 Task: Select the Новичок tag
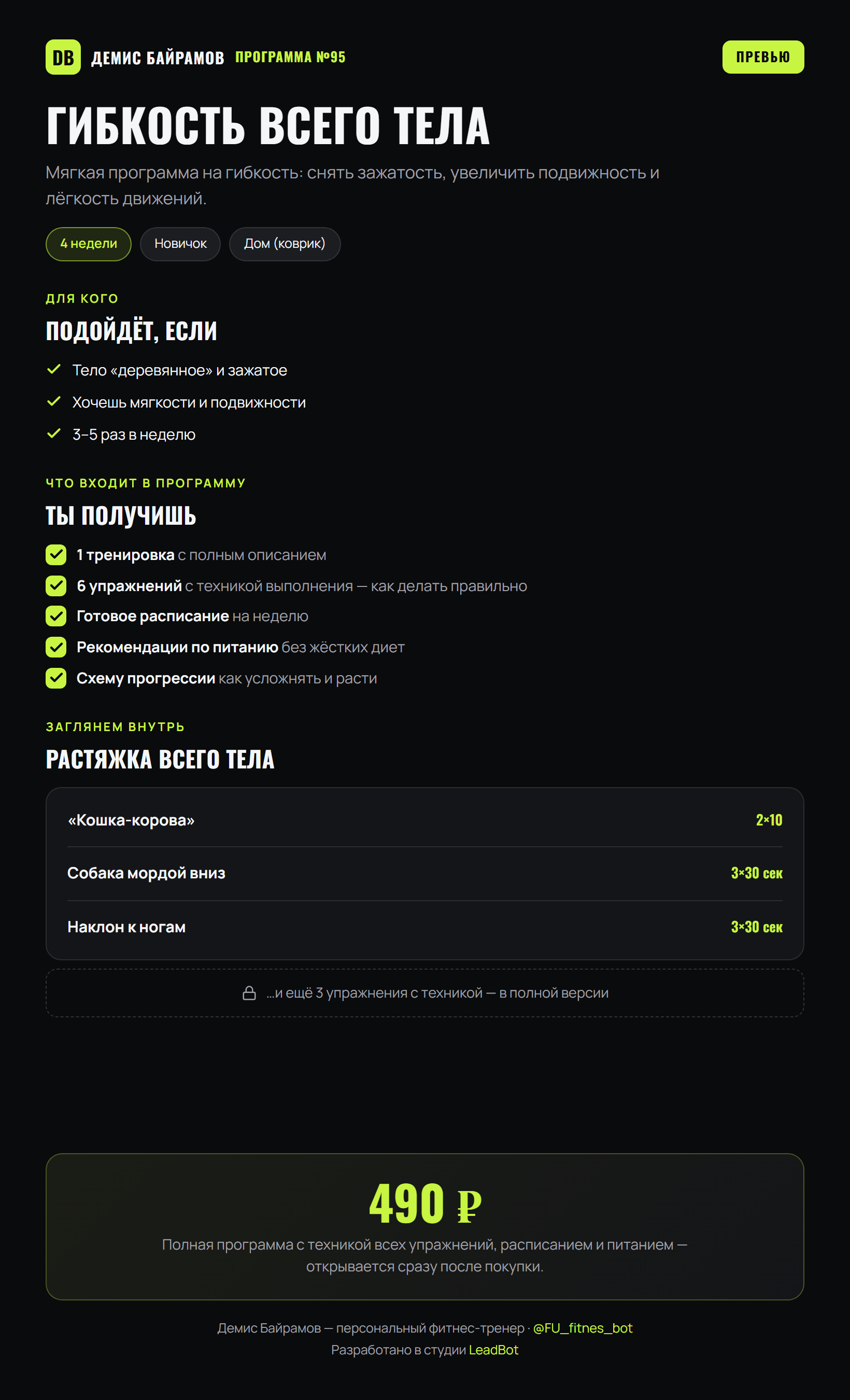tap(180, 244)
